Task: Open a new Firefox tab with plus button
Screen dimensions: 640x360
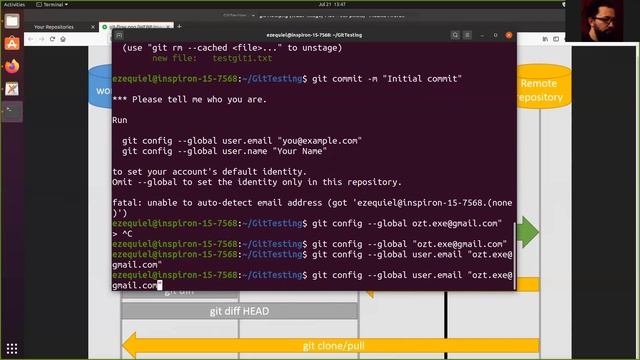Action: [x=179, y=27]
